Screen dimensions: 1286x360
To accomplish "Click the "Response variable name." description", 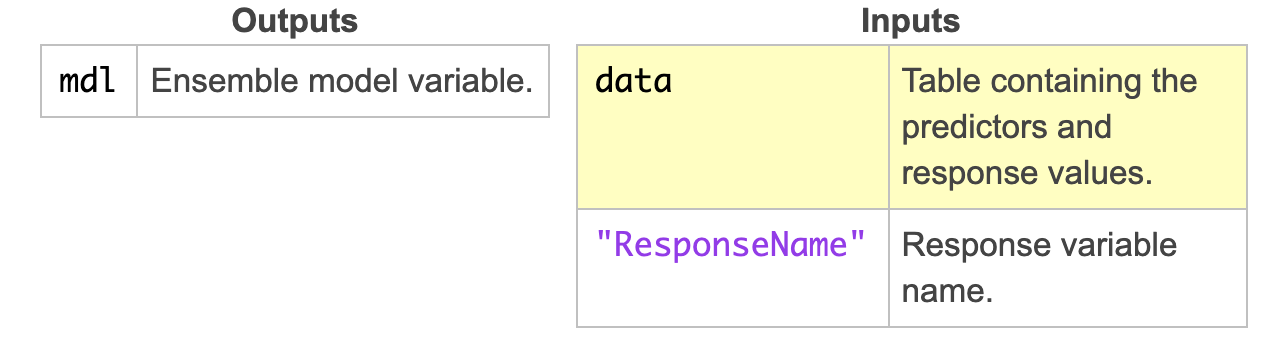I will coord(1039,268).
